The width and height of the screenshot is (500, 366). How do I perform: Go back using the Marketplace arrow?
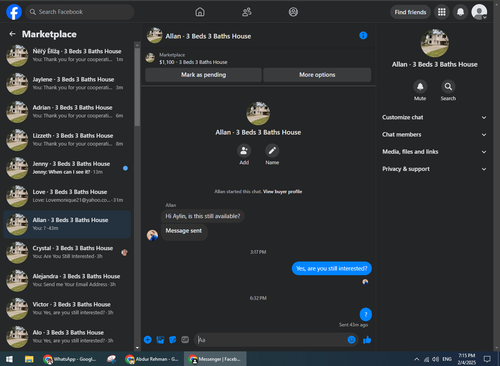click(x=13, y=34)
